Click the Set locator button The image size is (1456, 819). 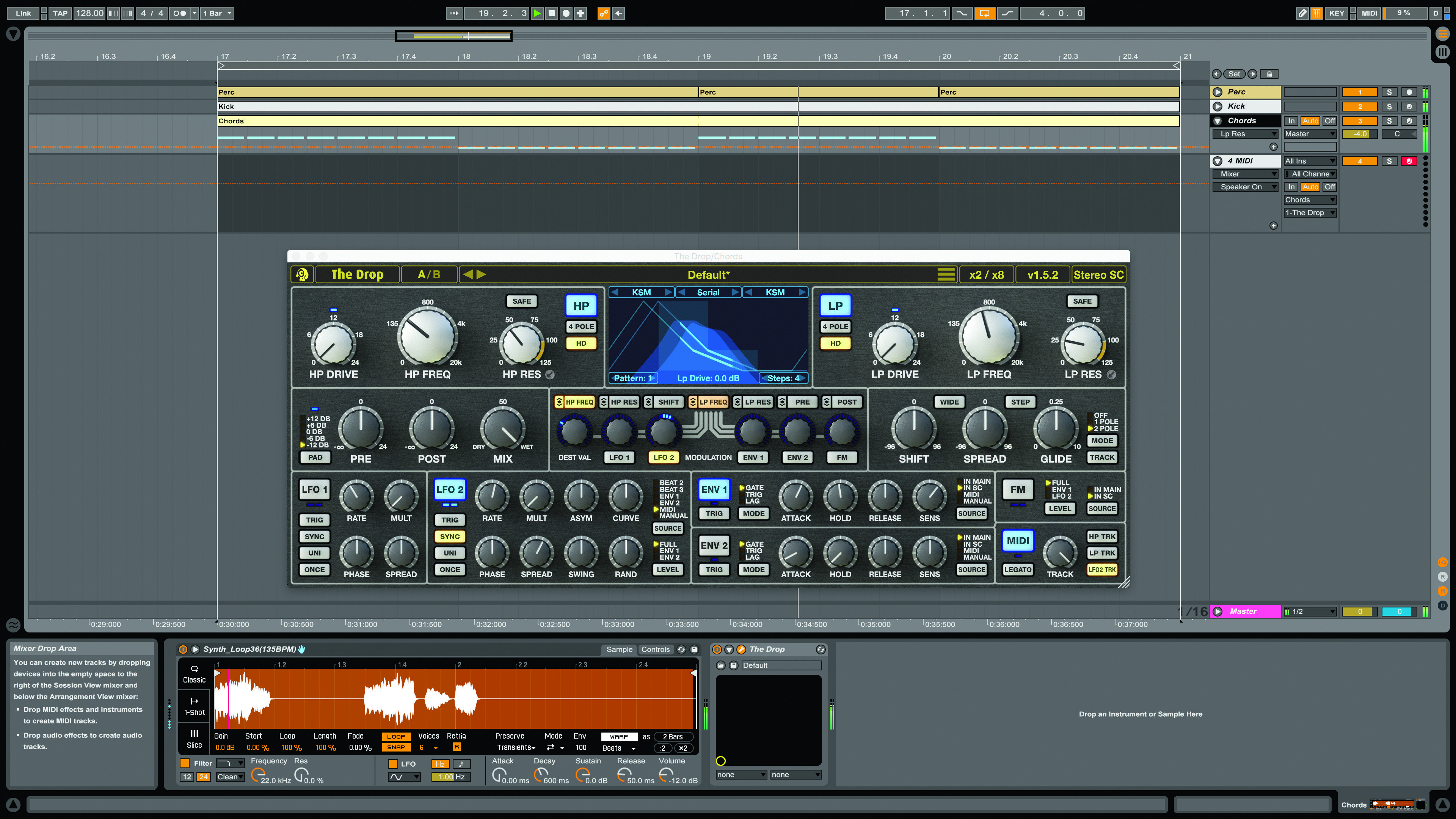[x=1234, y=74]
